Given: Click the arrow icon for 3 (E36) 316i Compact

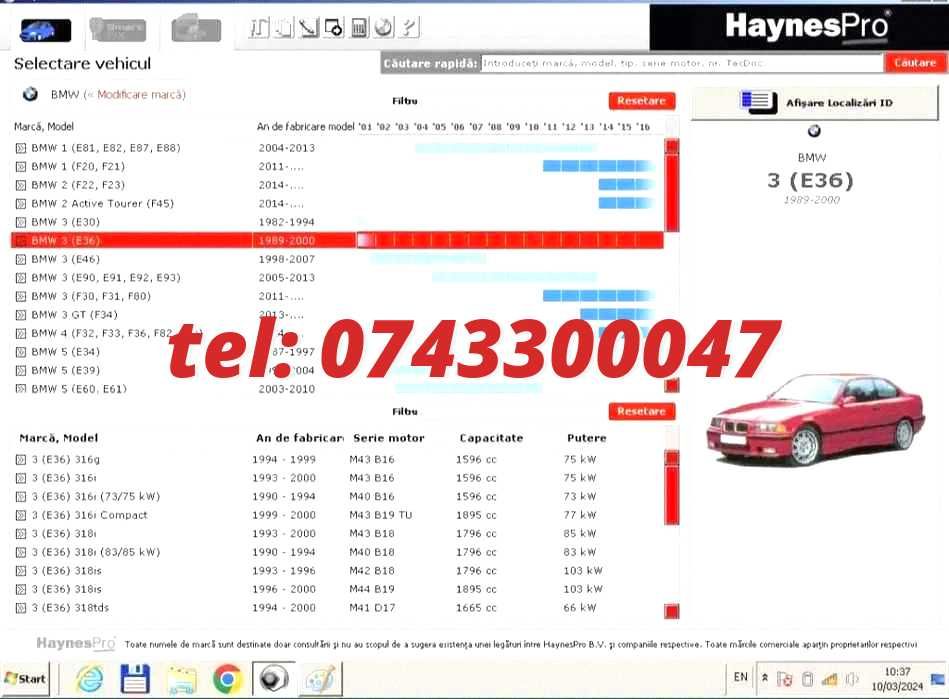Looking at the screenshot, I should (x=21, y=516).
